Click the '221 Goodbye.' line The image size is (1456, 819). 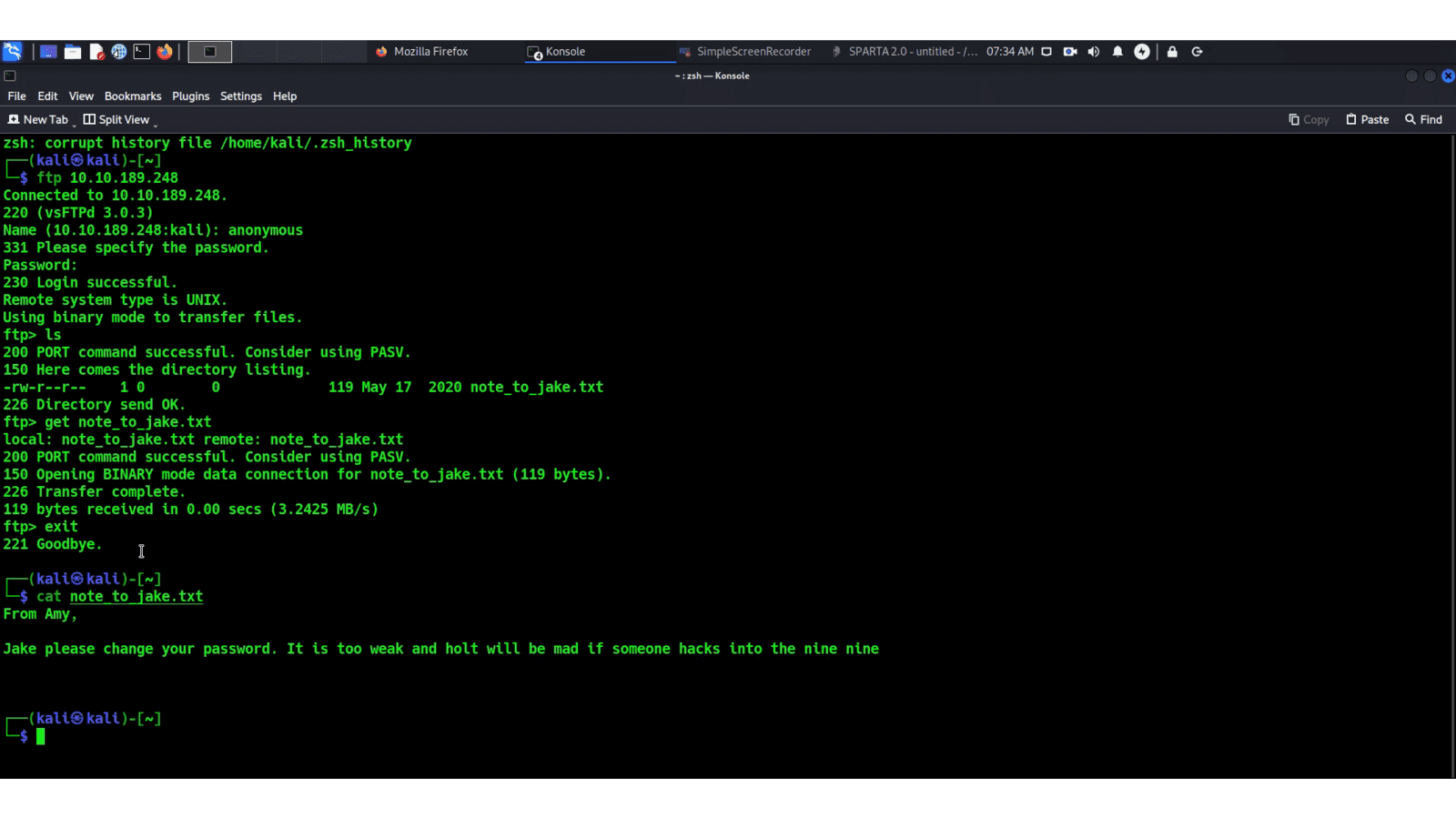(x=53, y=544)
